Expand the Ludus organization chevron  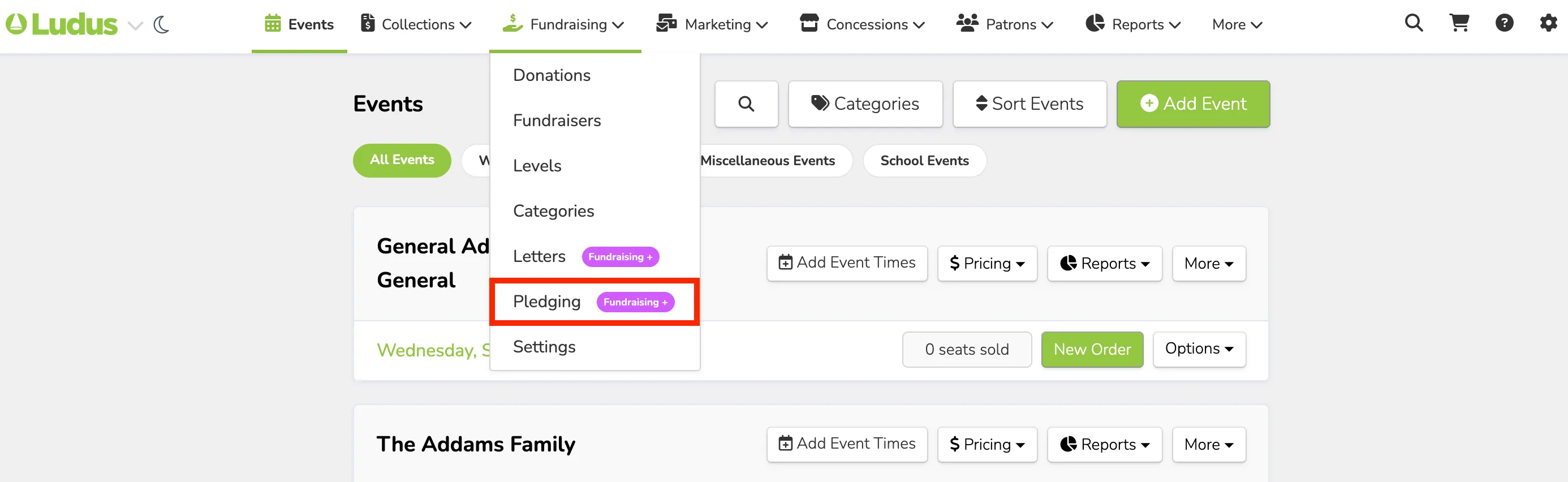[135, 25]
